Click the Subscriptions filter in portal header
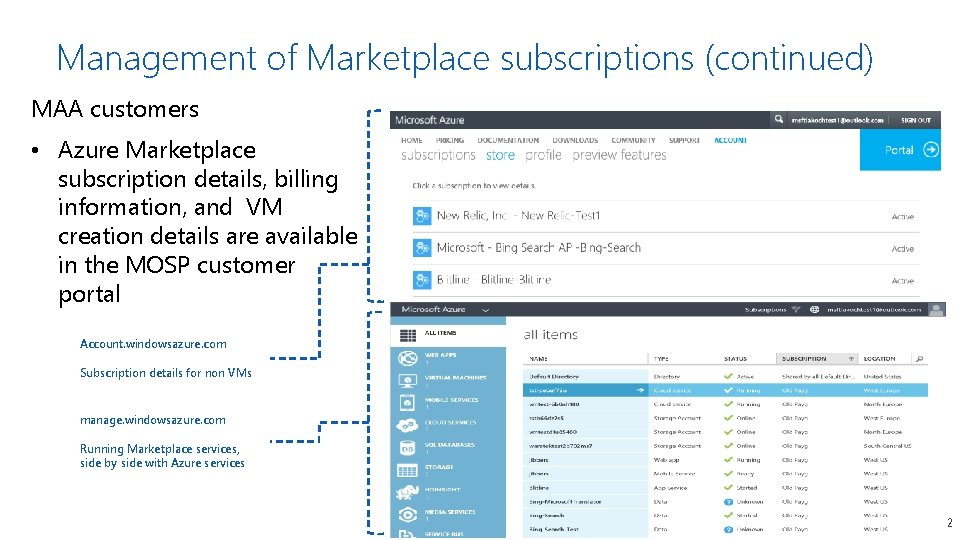This screenshot has height=540, width=960. [772, 310]
